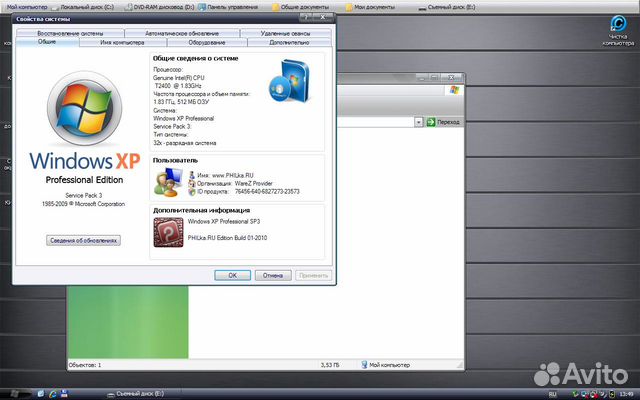
Task: Open Сведения об обновлениях
Action: pyautogui.click(x=83, y=240)
